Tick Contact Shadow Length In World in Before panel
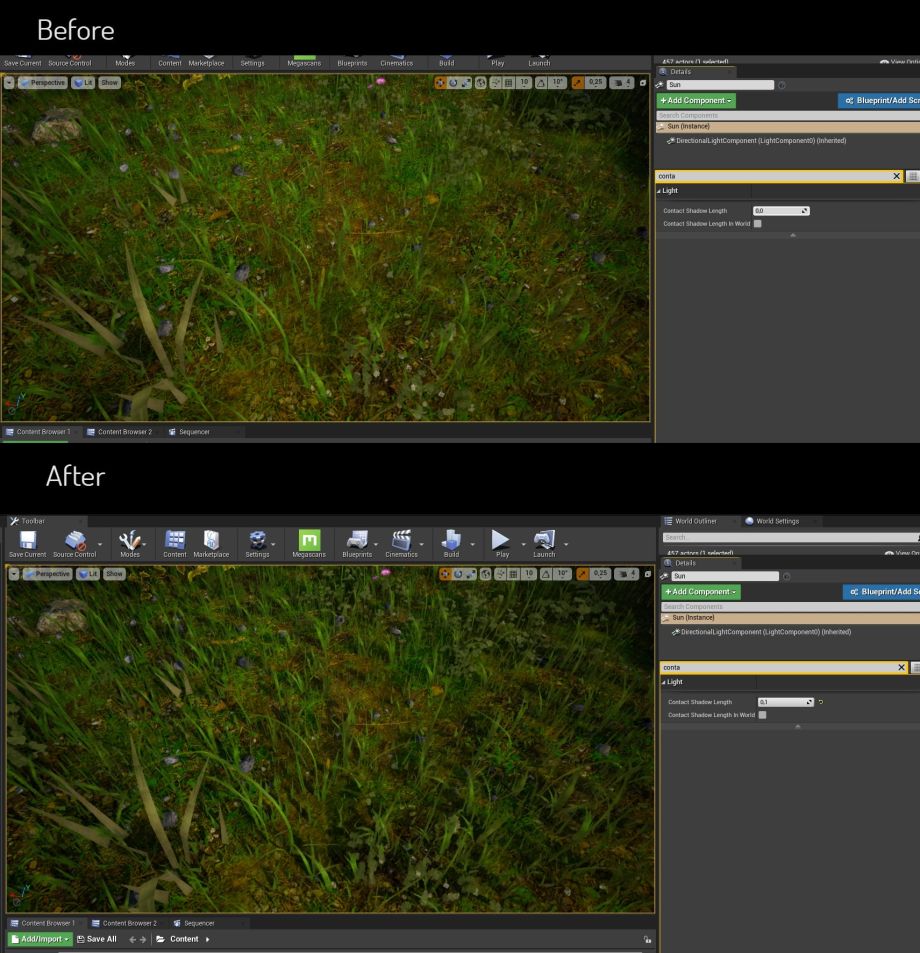The width and height of the screenshot is (920, 953). (x=757, y=223)
